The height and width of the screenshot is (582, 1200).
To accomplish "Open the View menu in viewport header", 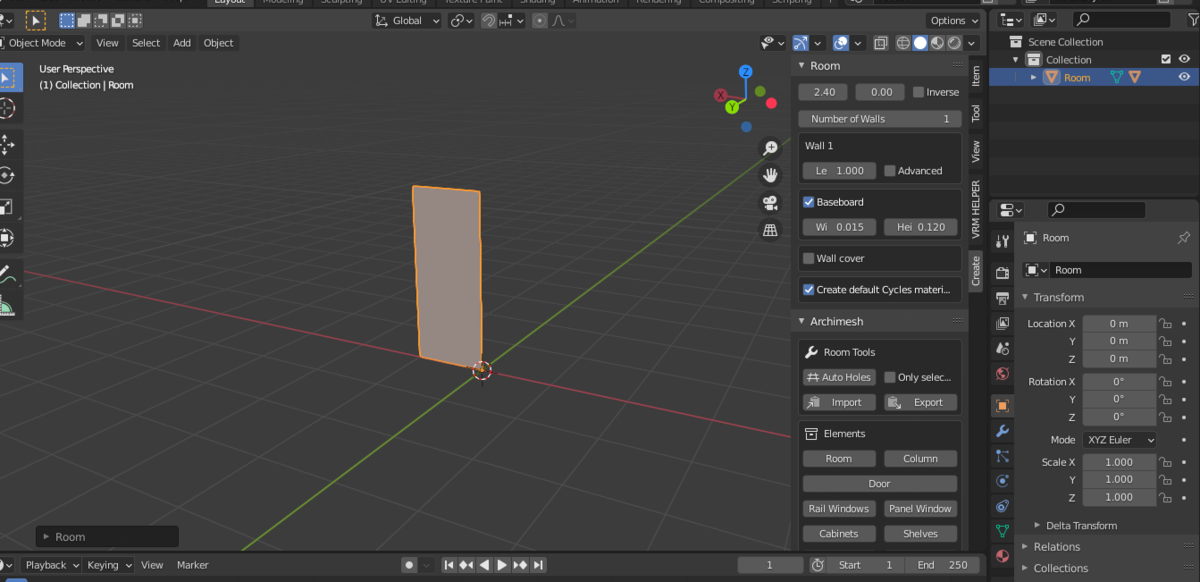I will point(107,43).
